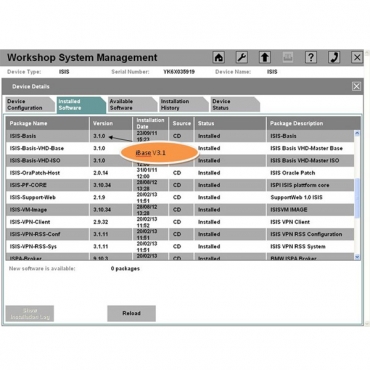
Task: Click the table scrollbar up arrow
Action: point(357,133)
